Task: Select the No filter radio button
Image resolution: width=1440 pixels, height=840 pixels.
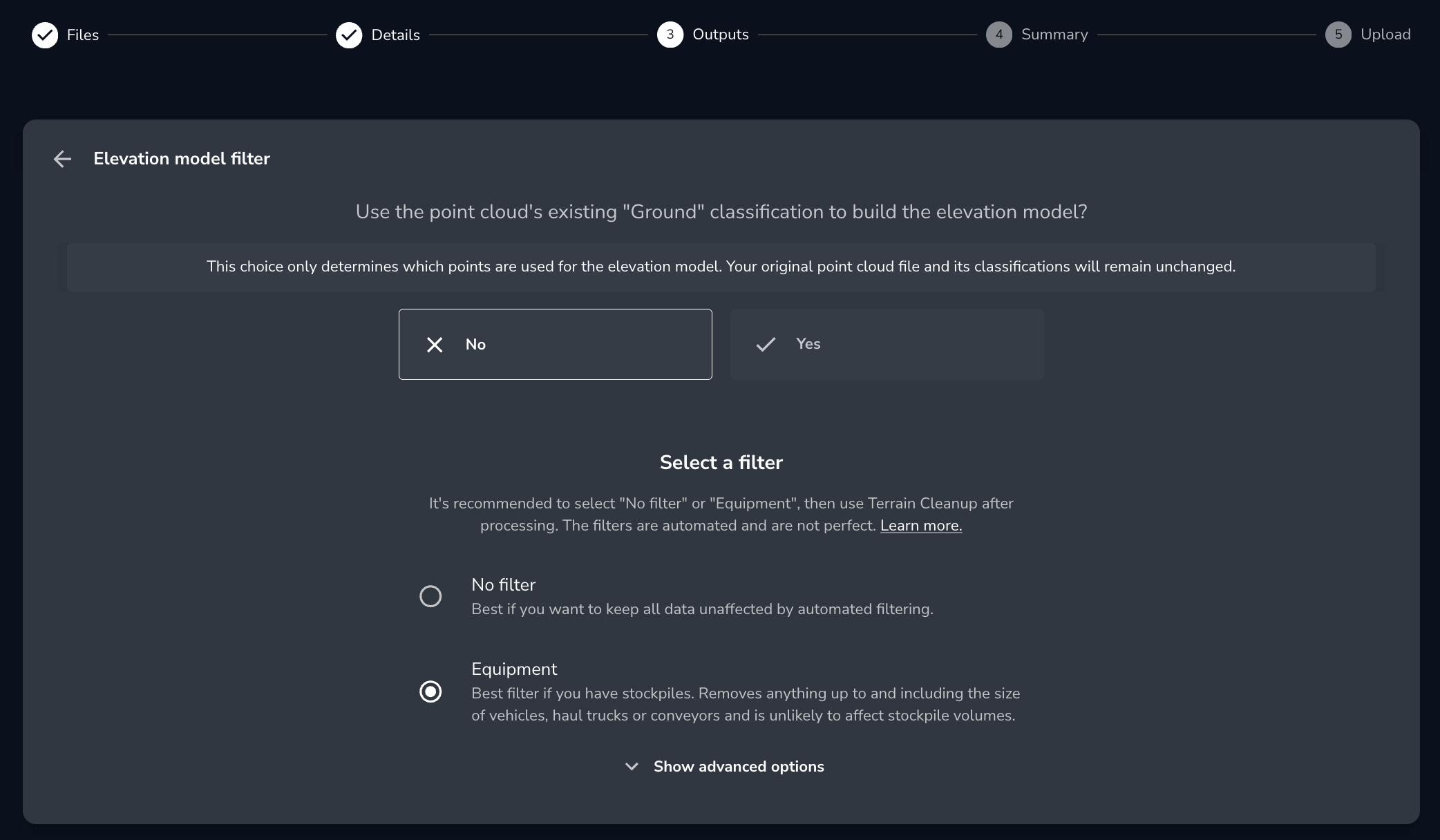Action: coord(430,596)
